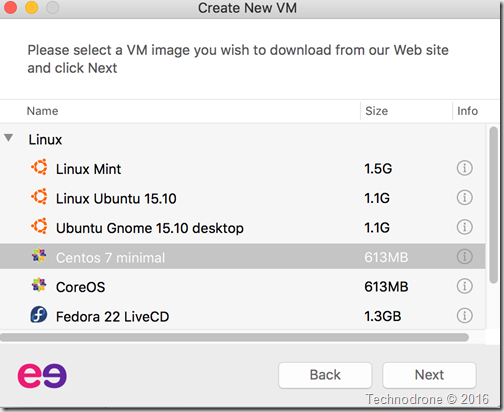Show info for Ubuntu Gnome 15.10 desktop
This screenshot has width=504, height=412.
464,227
